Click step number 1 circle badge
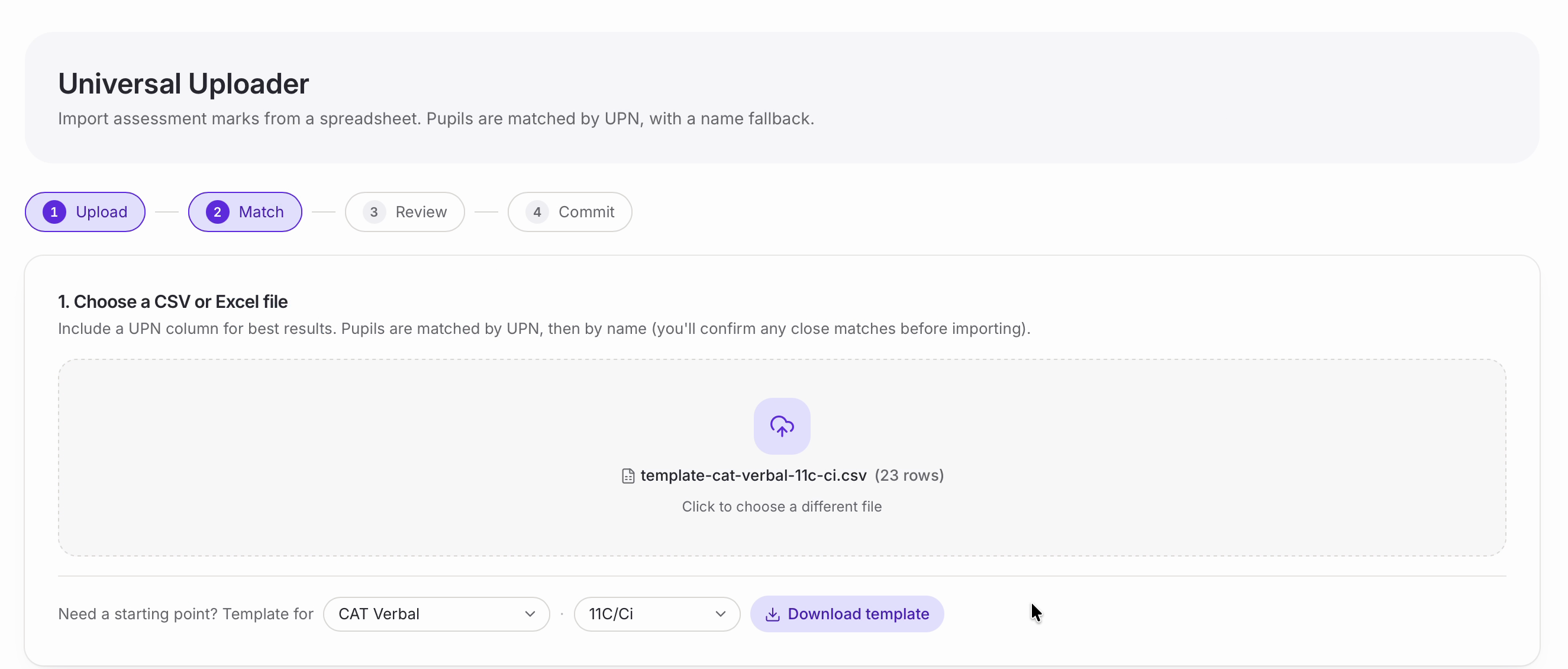This screenshot has height=669, width=1568. [x=54, y=212]
